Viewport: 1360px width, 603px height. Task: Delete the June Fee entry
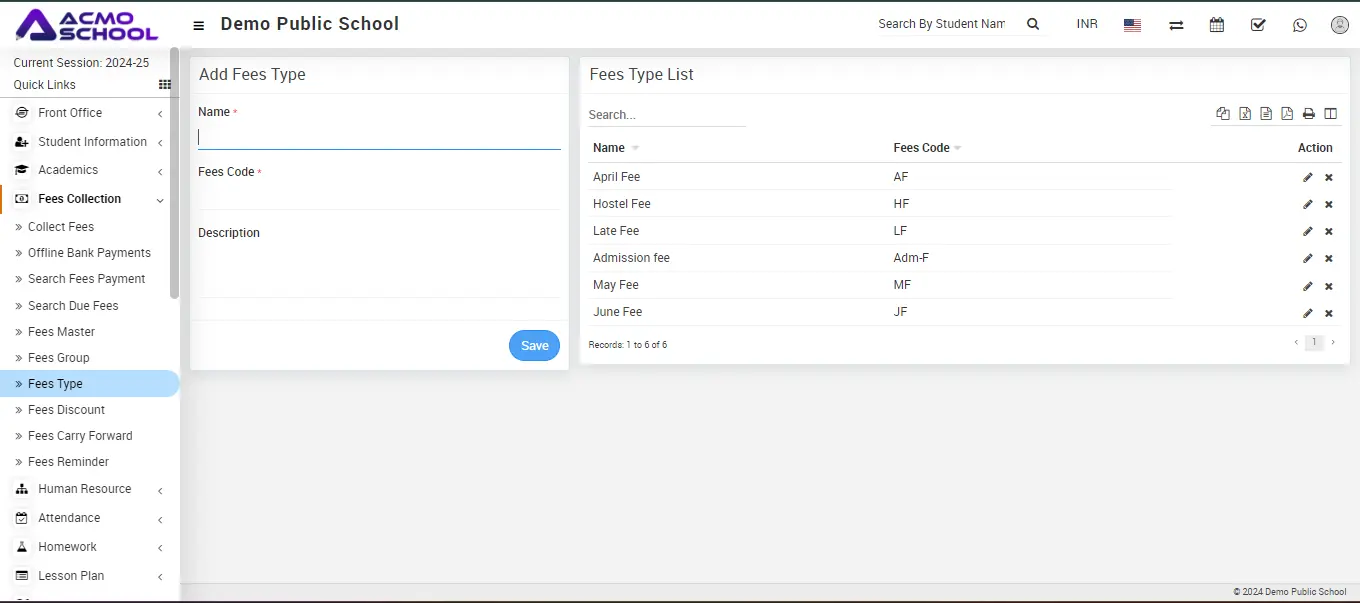click(1329, 313)
